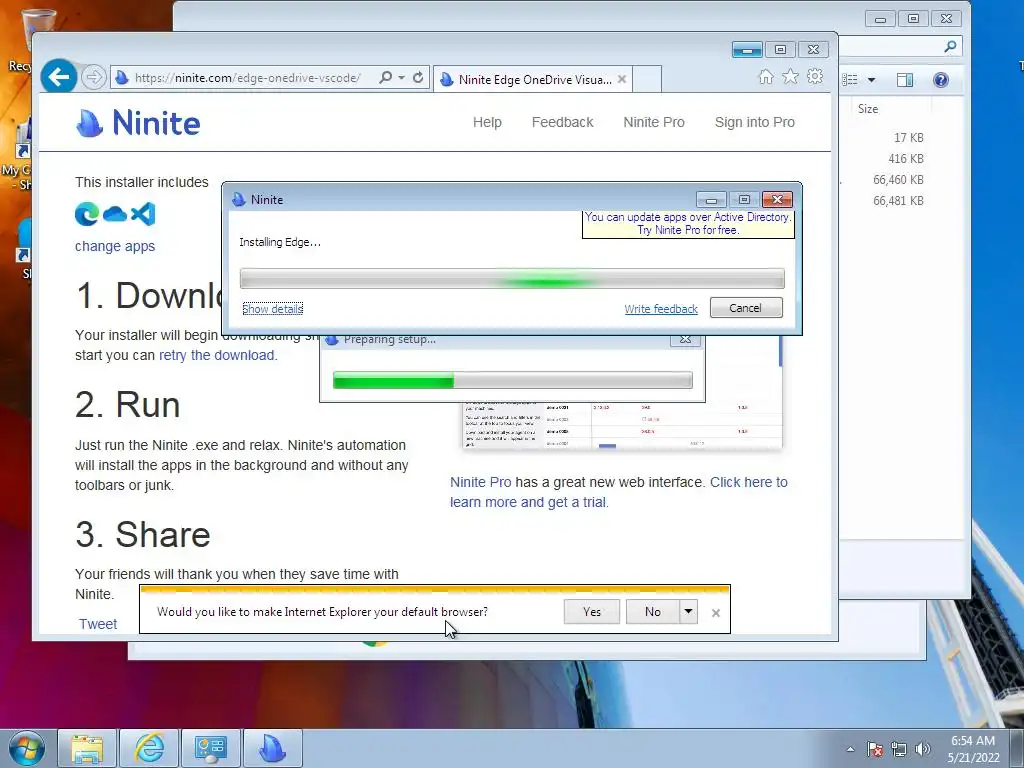Click the Preparing setup progress bar
Viewport: 1024px width, 768px height.
(x=512, y=380)
